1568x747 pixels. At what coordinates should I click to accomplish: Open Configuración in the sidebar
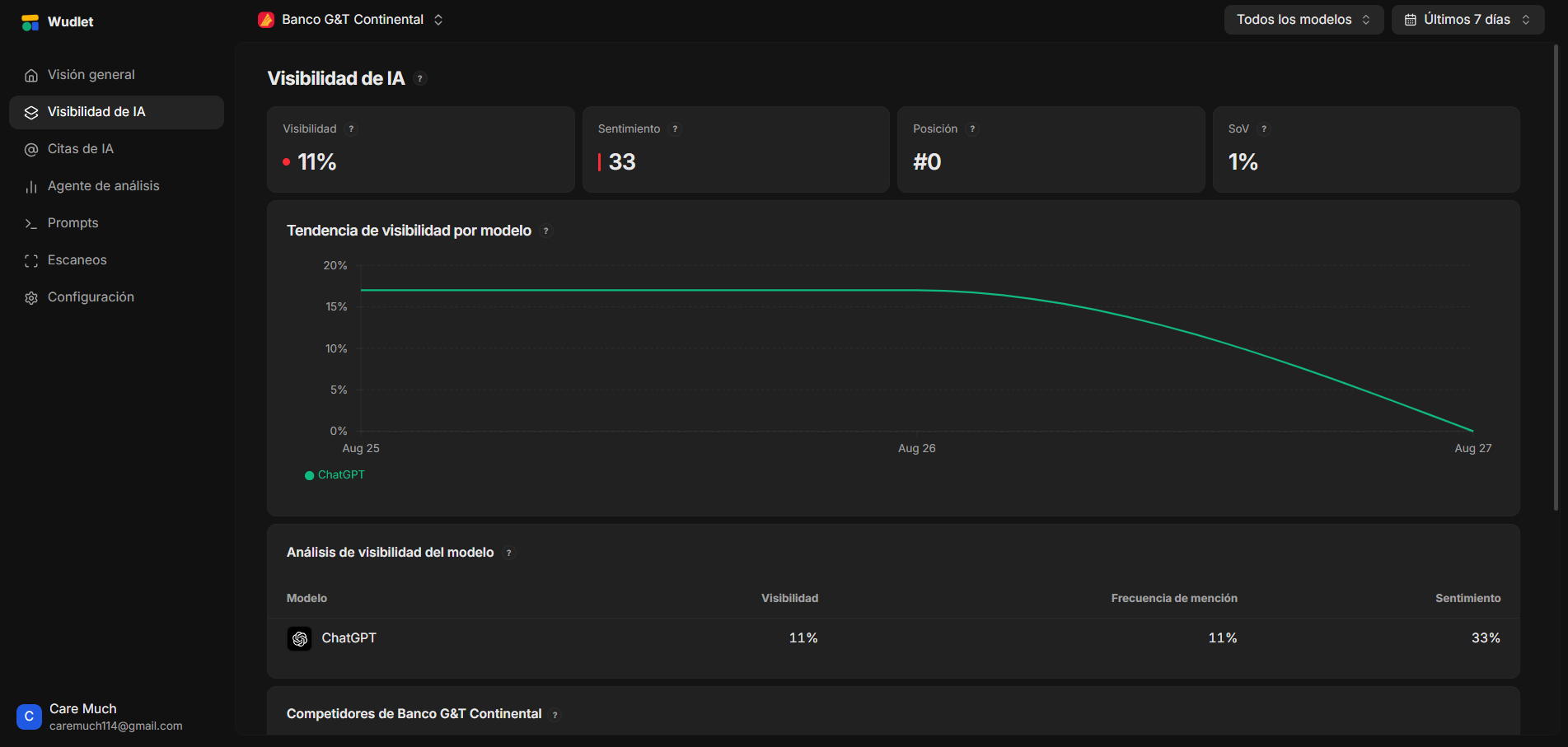click(116, 297)
